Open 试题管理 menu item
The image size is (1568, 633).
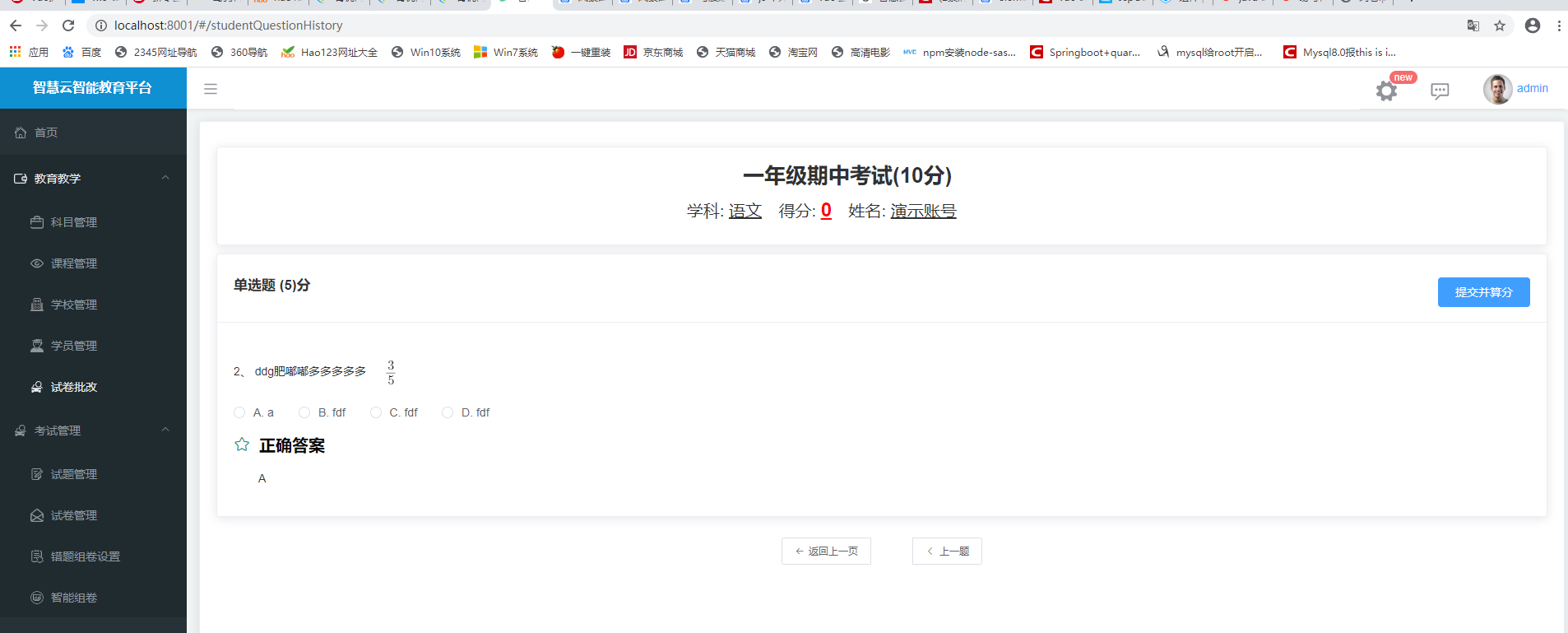coord(93,474)
